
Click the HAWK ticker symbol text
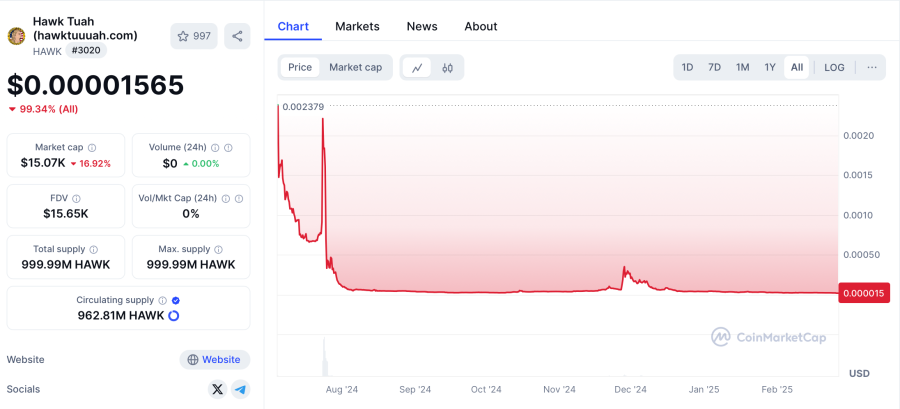pyautogui.click(x=47, y=51)
